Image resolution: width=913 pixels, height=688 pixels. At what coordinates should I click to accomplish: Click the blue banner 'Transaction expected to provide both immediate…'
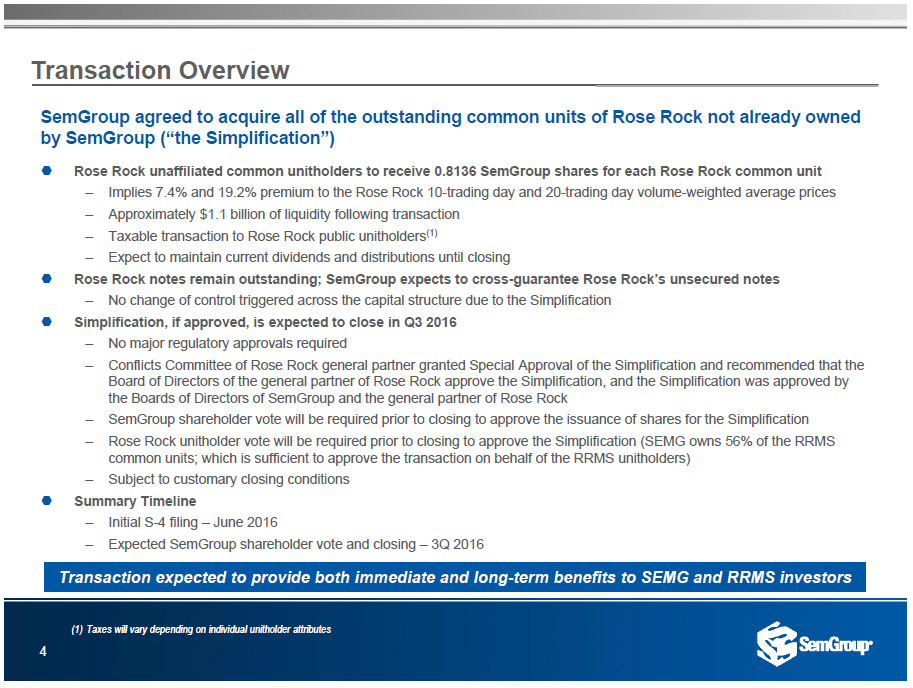click(455, 577)
